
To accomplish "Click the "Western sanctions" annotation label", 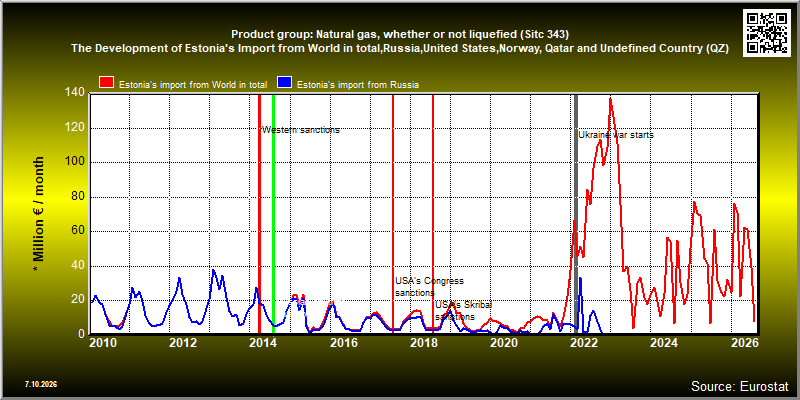I will tap(301, 130).
